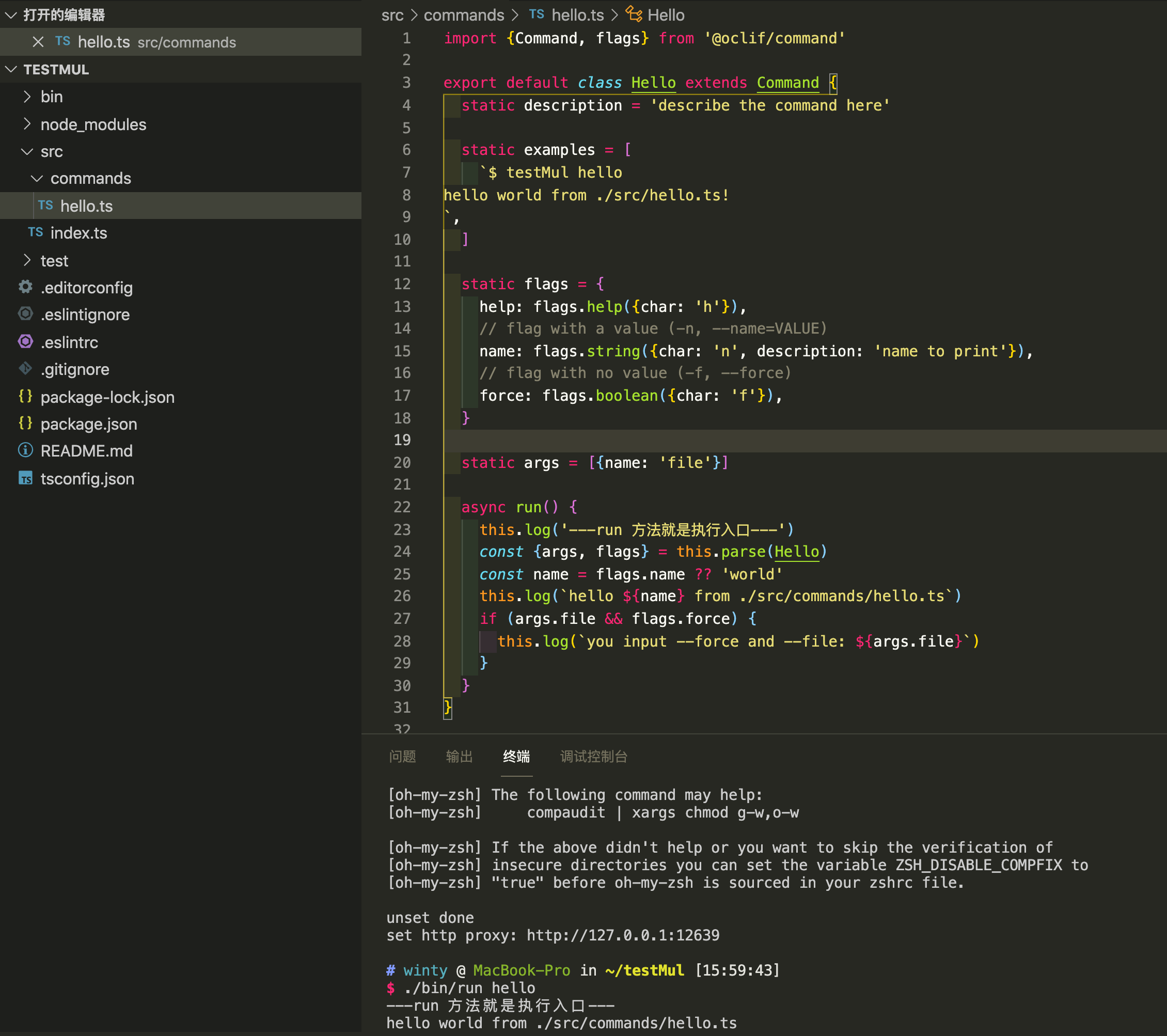
Task: Collapse the TESTMUL project section
Action: point(11,69)
